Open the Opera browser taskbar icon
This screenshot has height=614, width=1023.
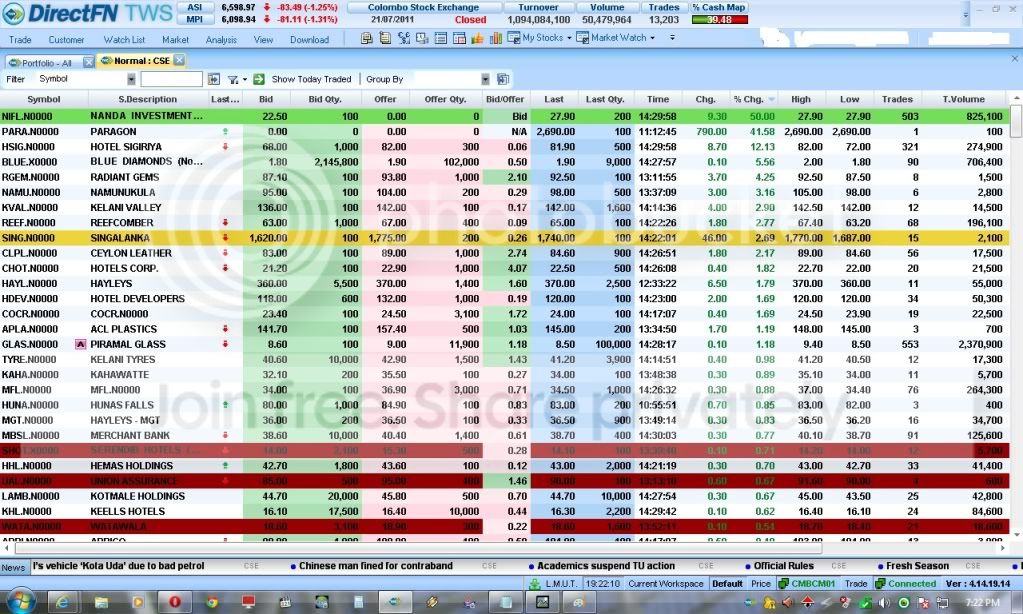(175, 602)
